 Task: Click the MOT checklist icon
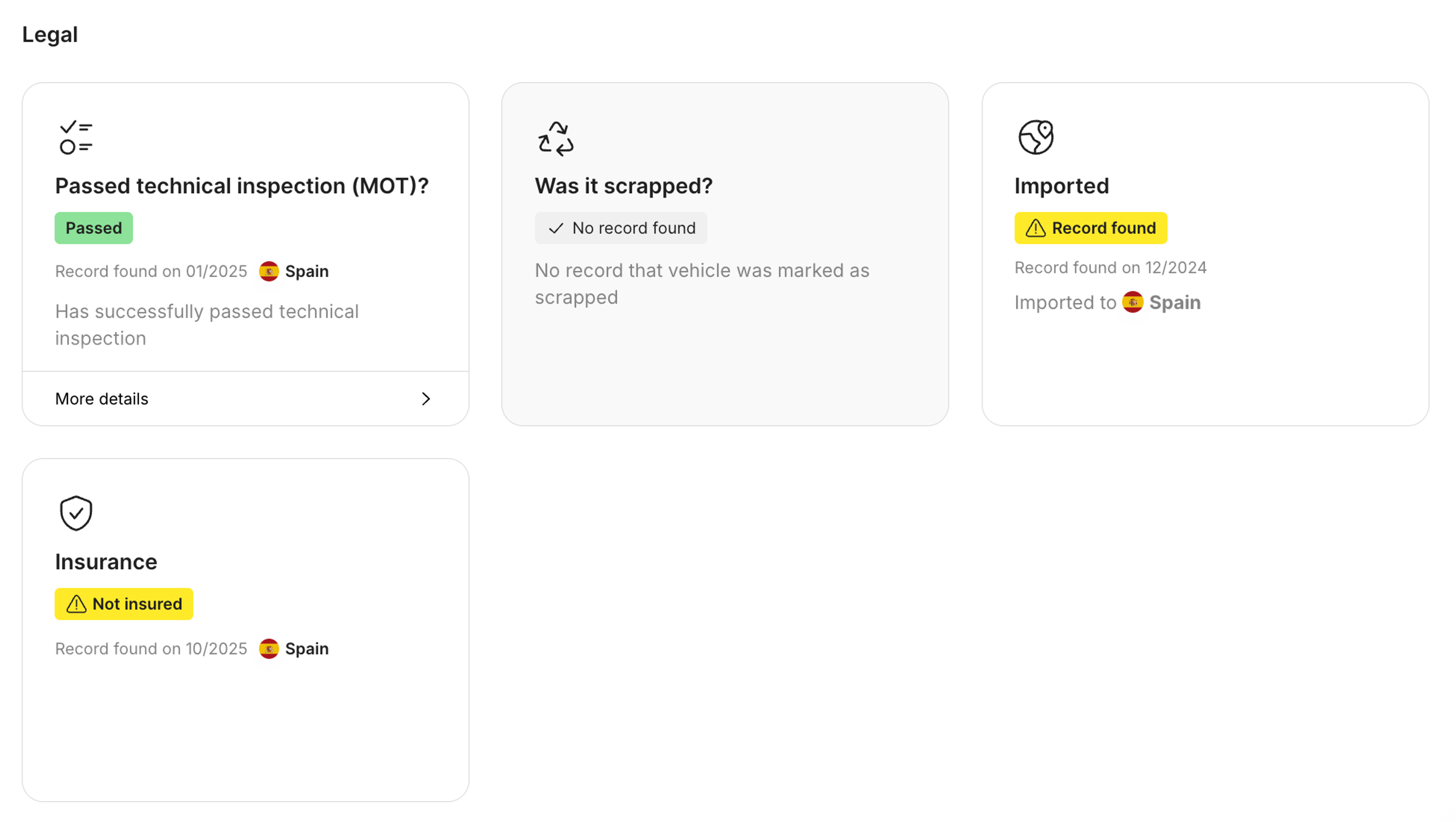(x=76, y=137)
